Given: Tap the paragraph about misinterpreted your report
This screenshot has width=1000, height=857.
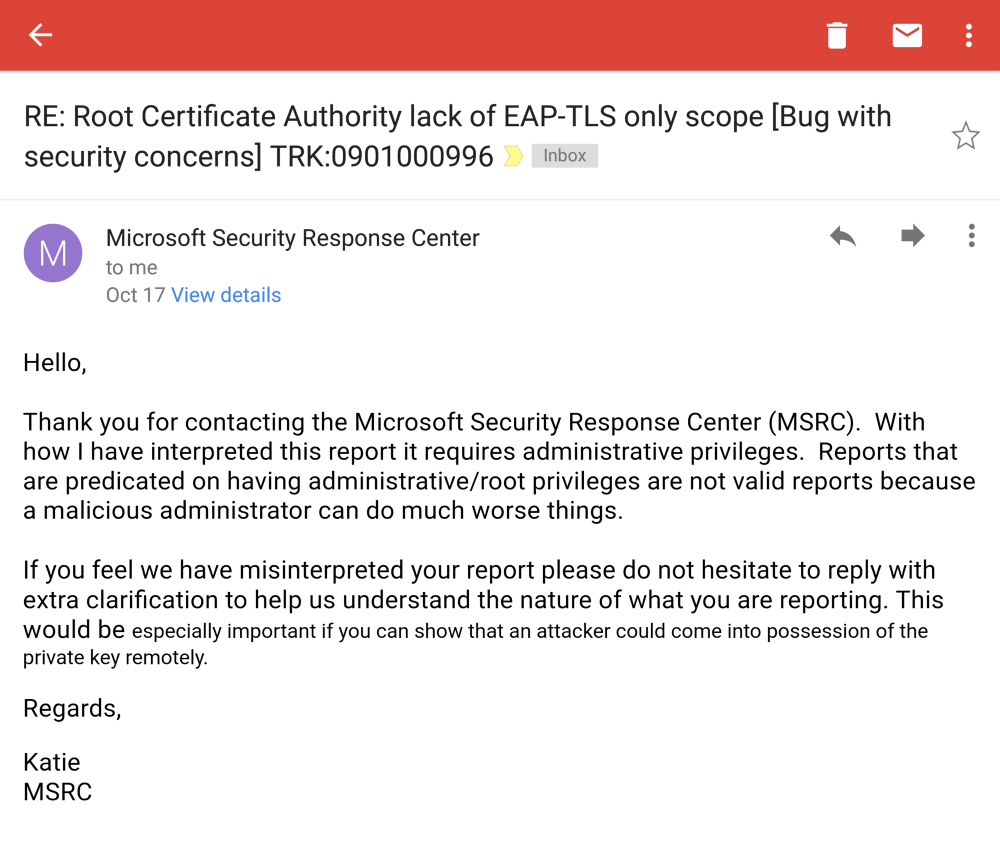Looking at the screenshot, I should [480, 613].
